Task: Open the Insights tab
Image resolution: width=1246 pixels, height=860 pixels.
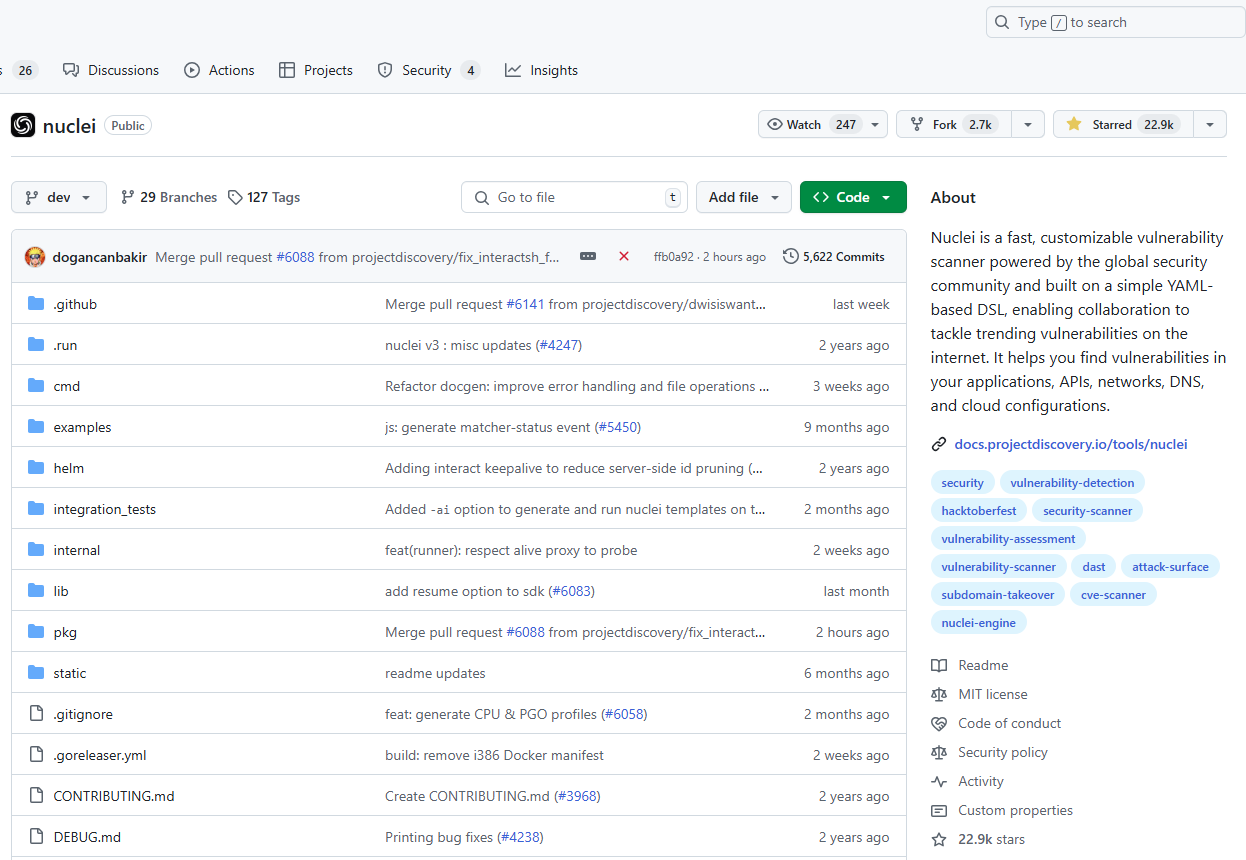Action: click(x=541, y=70)
